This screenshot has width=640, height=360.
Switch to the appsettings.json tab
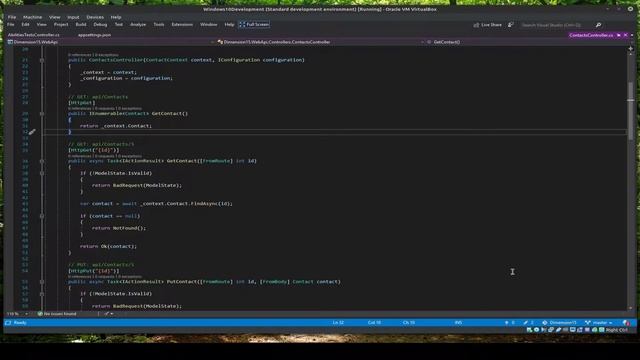pyautogui.click(x=94, y=35)
